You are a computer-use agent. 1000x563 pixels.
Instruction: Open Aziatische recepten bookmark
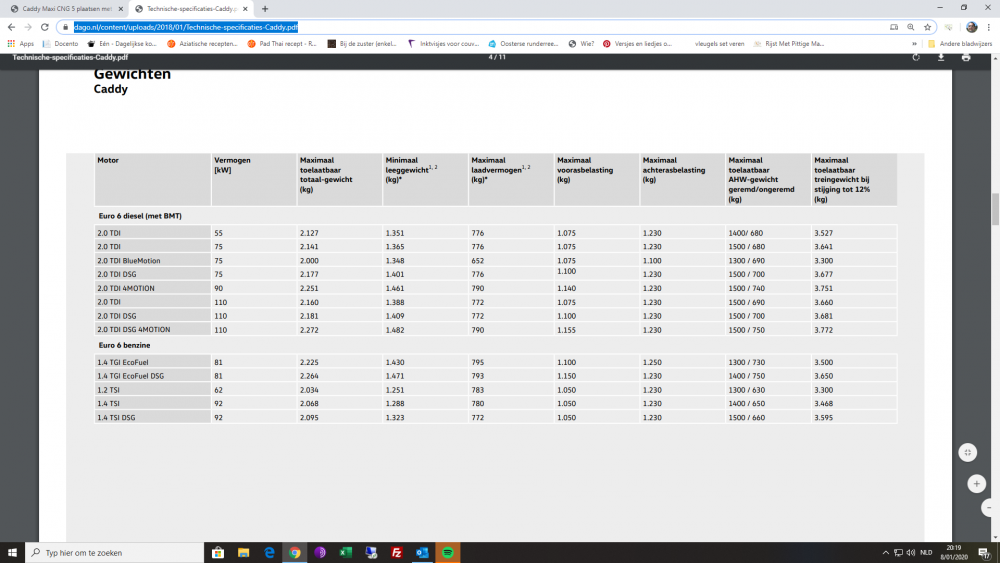(x=202, y=44)
